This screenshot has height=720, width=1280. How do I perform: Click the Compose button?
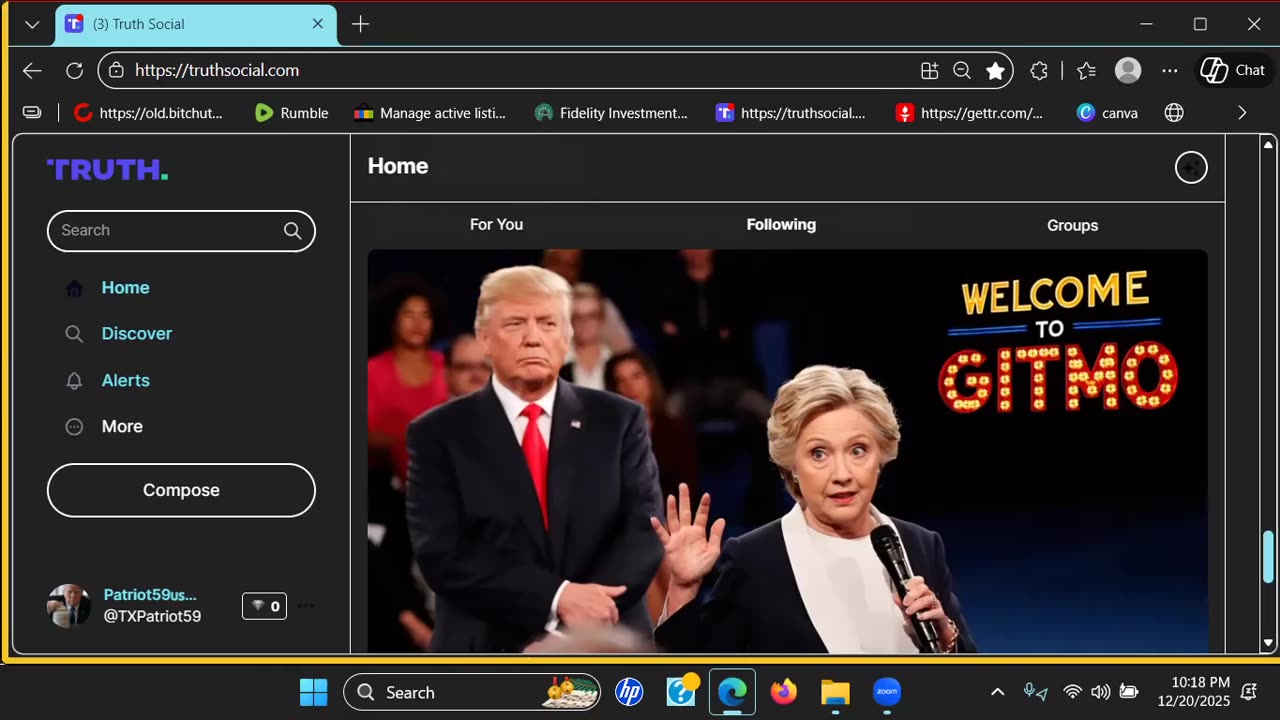coord(181,490)
